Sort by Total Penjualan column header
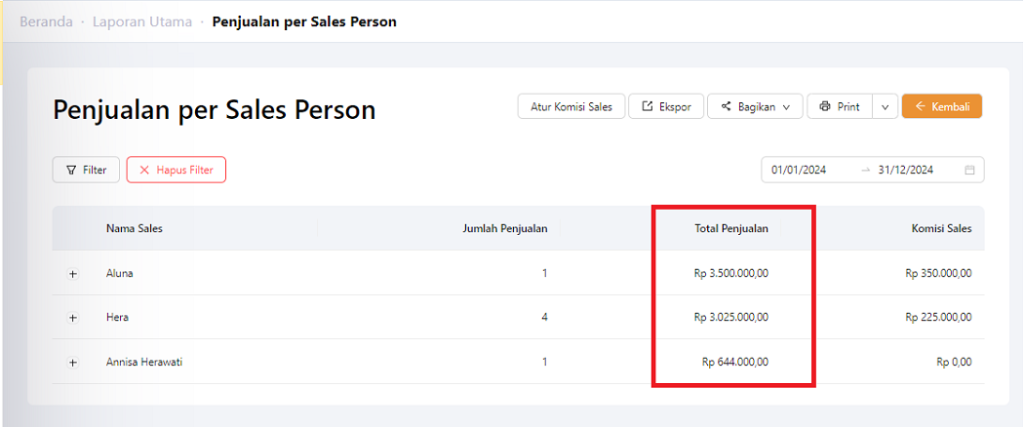Viewport: 1024px width, 427px height. pyautogui.click(x=731, y=229)
